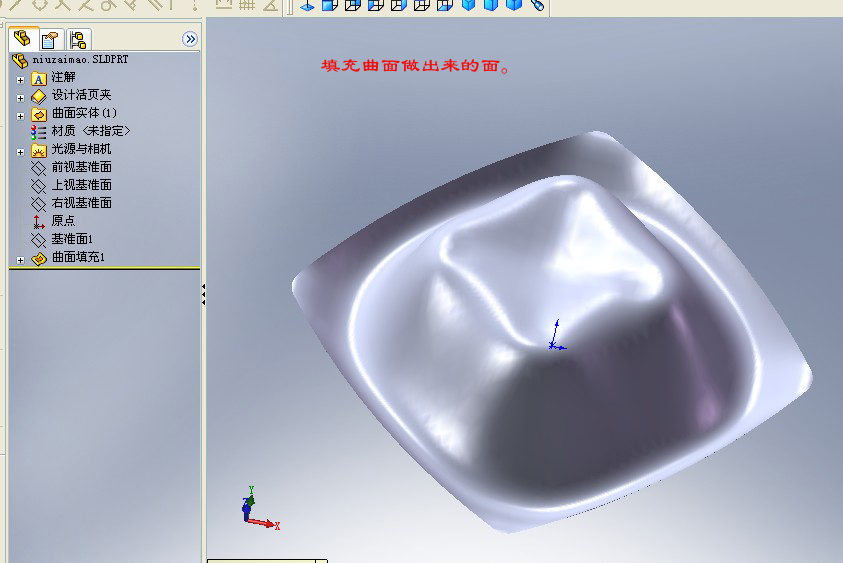
Task: Select the niuzaimao.SLDPRT root node
Action: (x=70, y=60)
